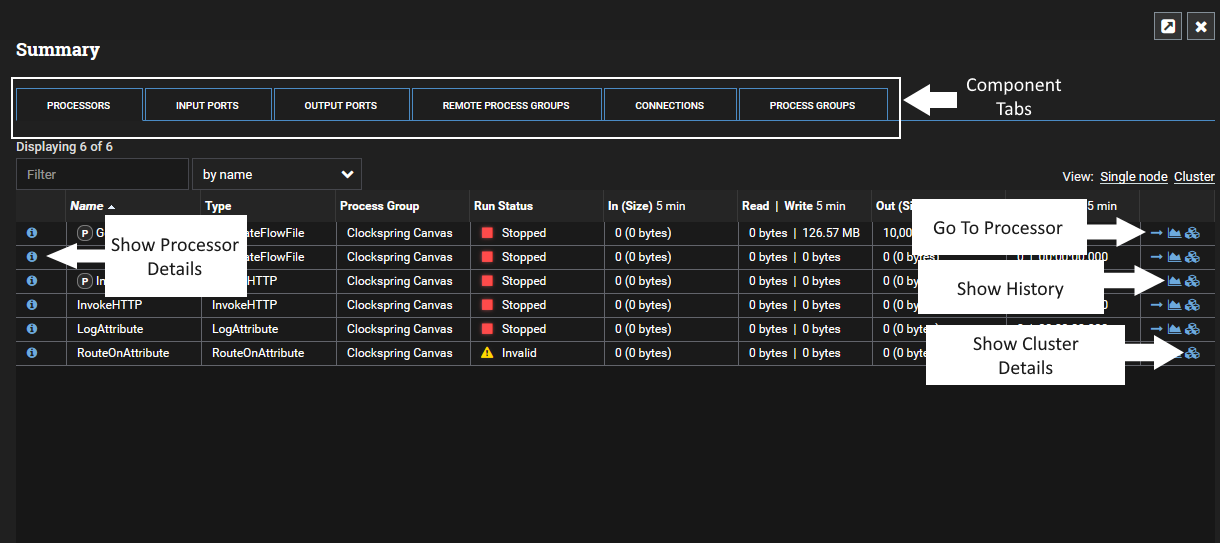Go to the LogAttribute processor arrow icon
Screen dimensions: 1220x543
click(x=1157, y=329)
